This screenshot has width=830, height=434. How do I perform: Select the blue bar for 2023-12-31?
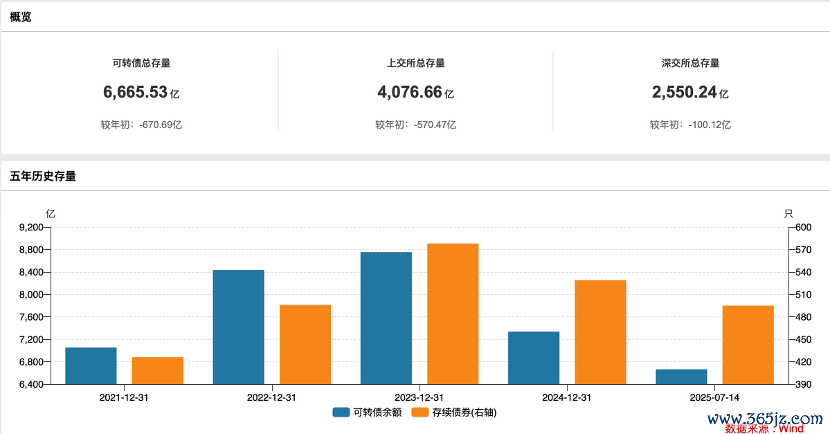coord(386,318)
